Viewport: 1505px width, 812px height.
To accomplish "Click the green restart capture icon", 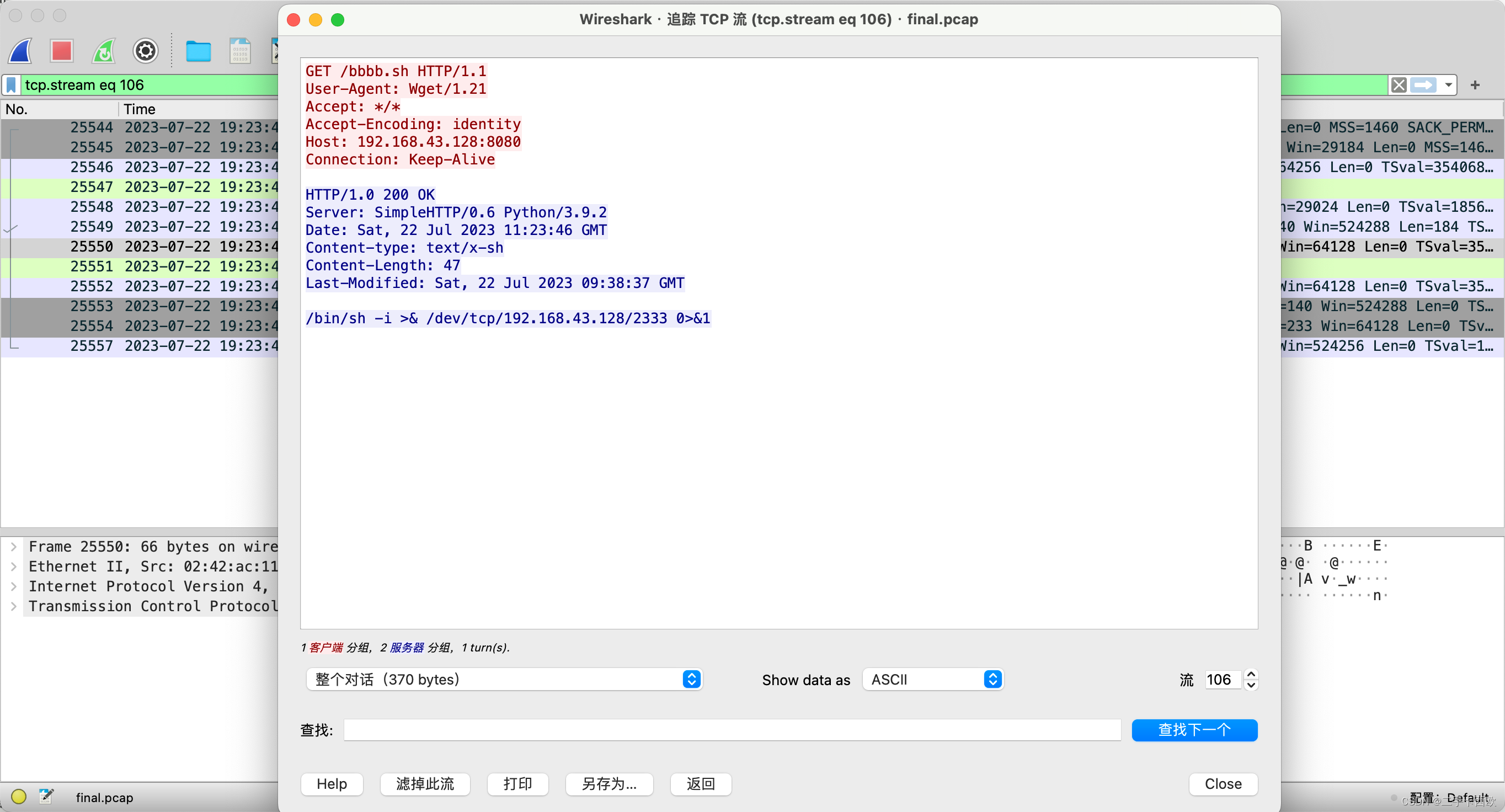I will (x=103, y=51).
